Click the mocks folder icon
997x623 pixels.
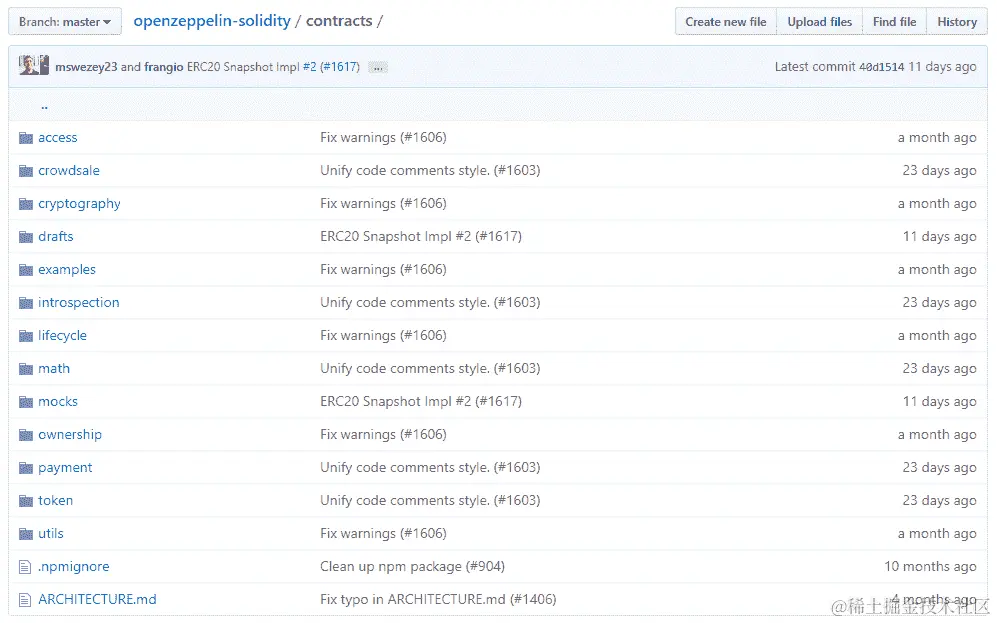point(25,402)
